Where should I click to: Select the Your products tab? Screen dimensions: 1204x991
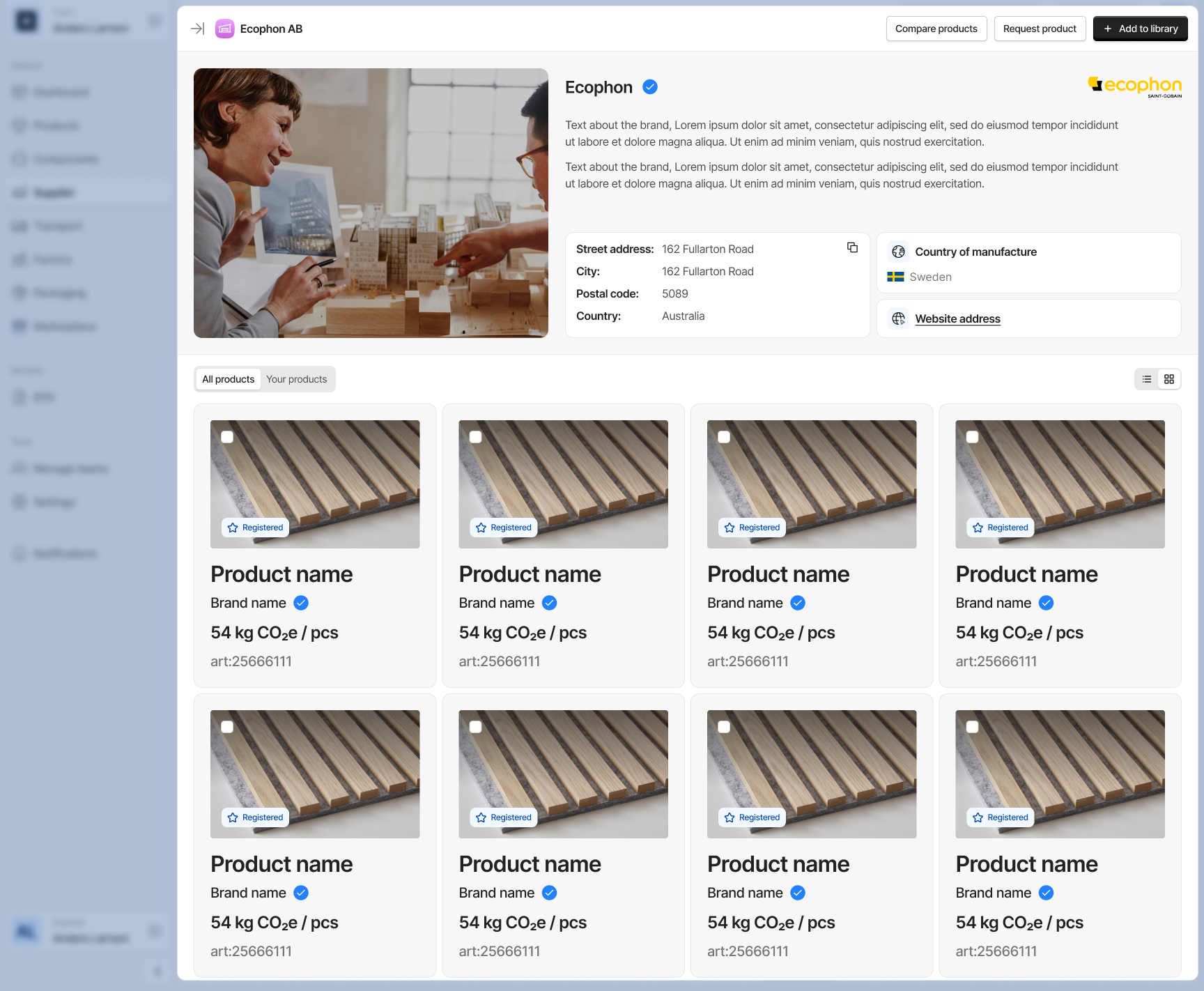297,379
